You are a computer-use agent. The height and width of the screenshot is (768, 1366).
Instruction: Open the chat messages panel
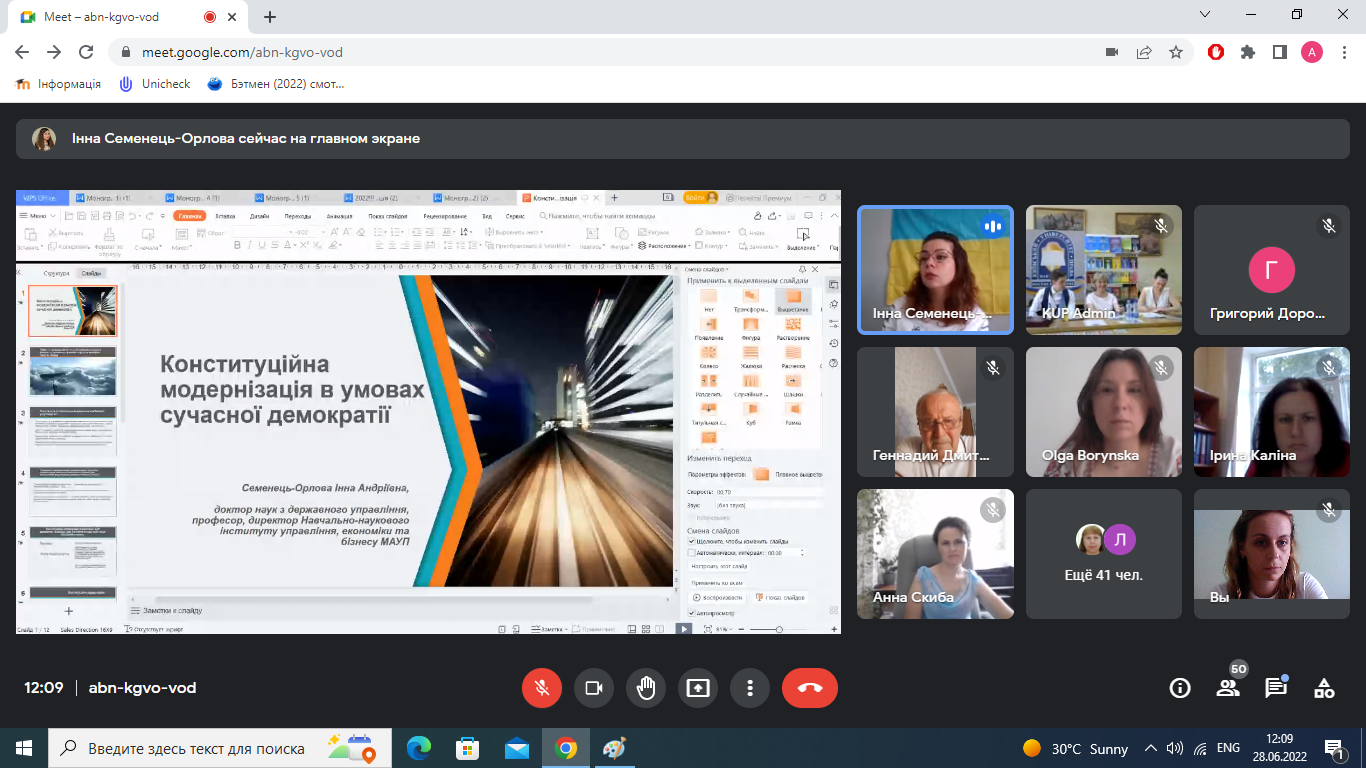click(1275, 688)
